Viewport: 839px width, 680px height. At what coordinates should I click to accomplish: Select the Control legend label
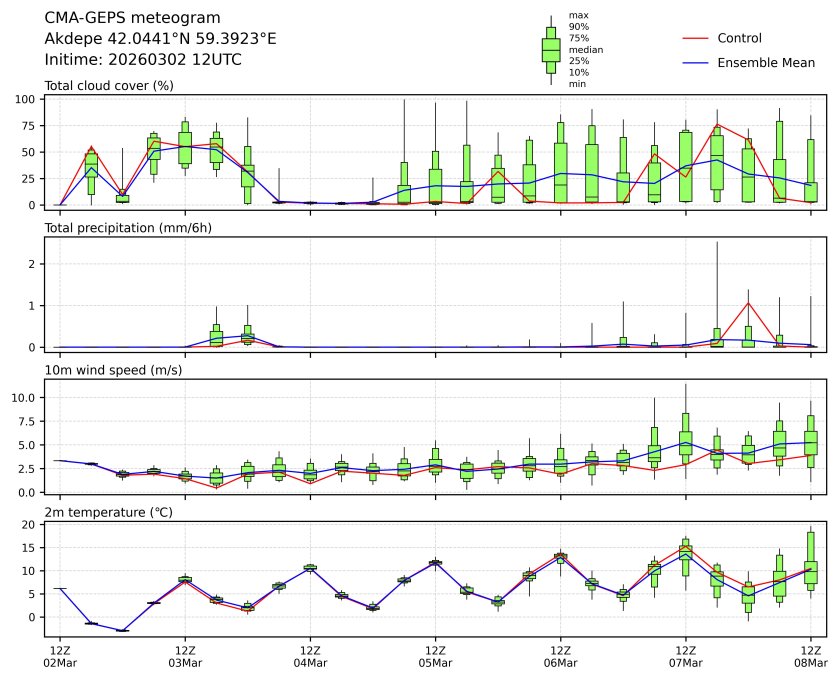point(739,38)
